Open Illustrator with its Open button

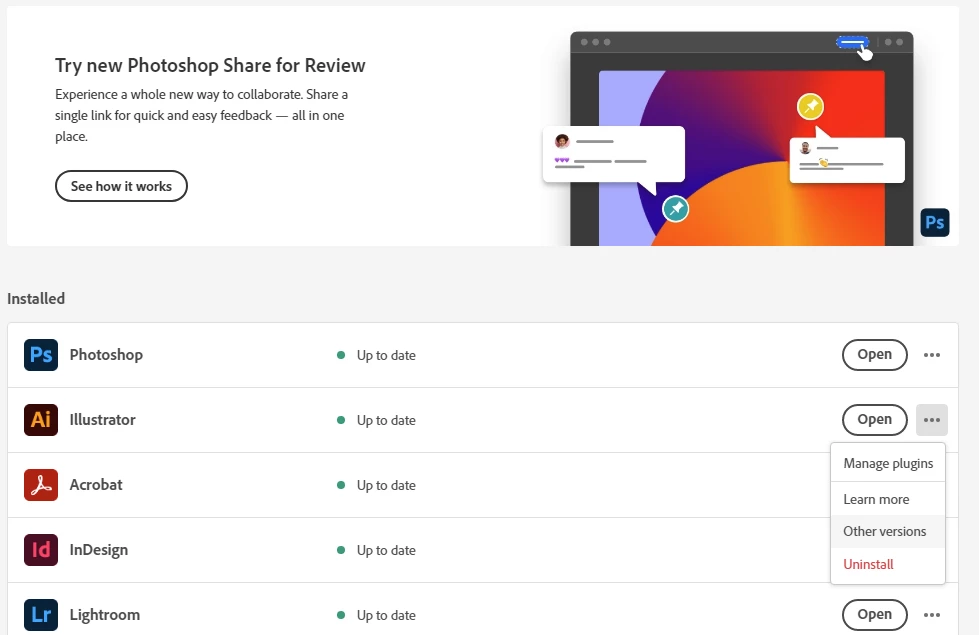874,420
